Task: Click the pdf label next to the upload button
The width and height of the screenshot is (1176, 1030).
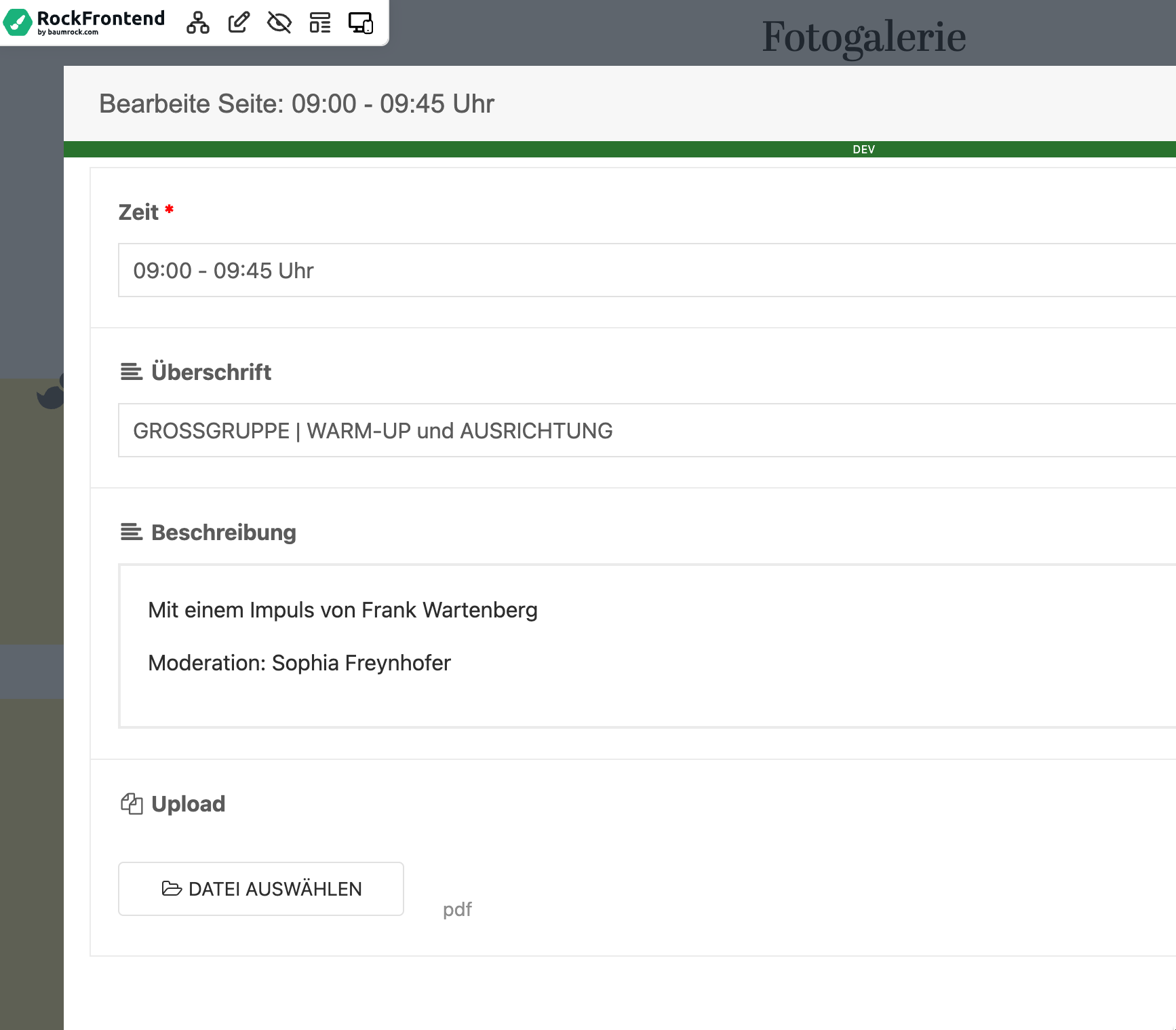Action: 458,909
